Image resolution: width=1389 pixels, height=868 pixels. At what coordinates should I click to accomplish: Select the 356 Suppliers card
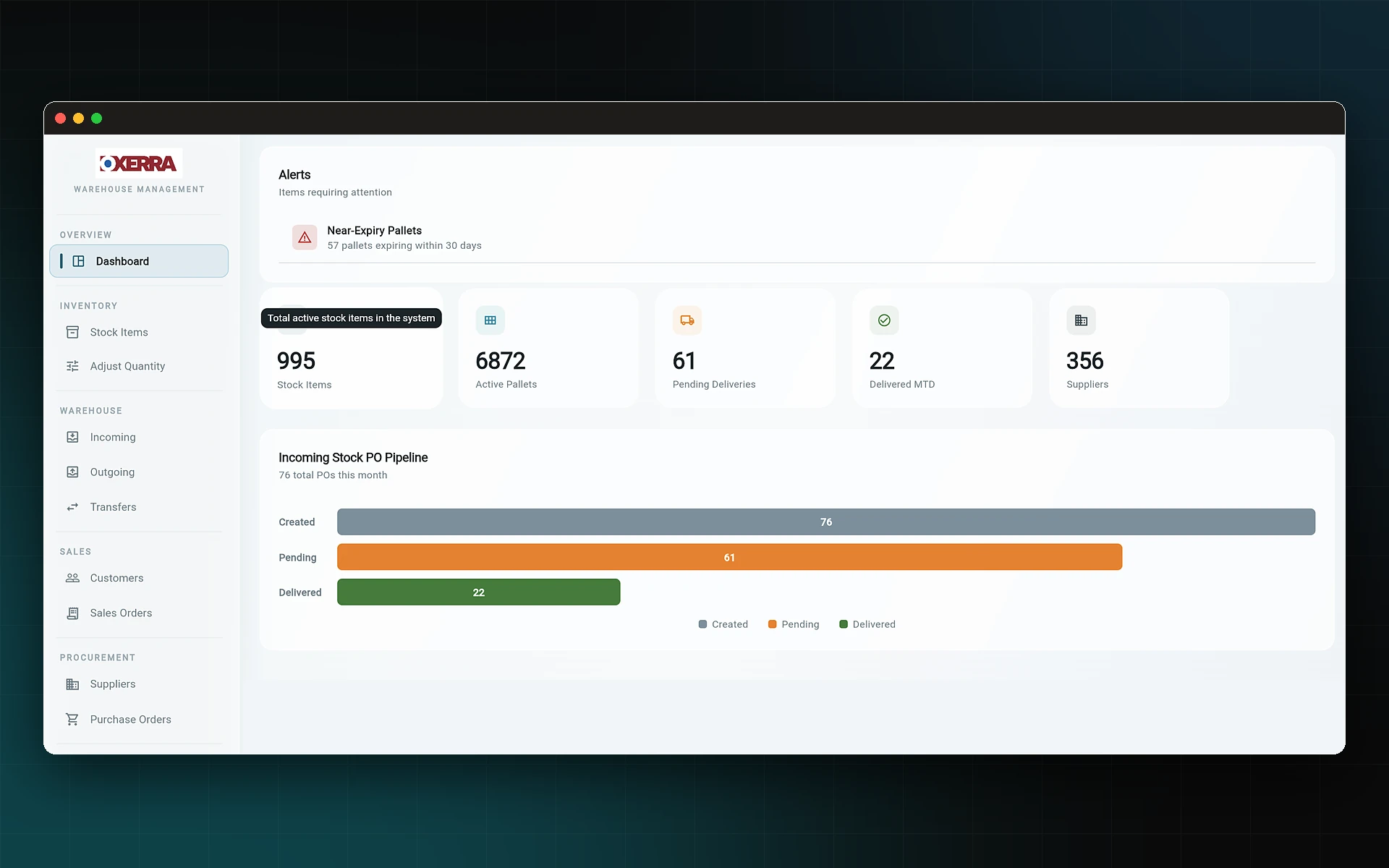coord(1139,349)
